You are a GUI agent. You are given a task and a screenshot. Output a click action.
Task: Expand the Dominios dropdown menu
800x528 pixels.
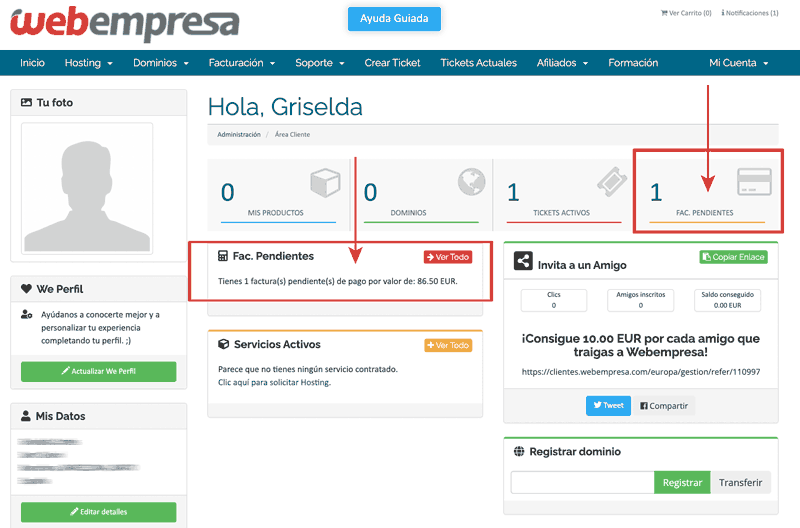[161, 63]
